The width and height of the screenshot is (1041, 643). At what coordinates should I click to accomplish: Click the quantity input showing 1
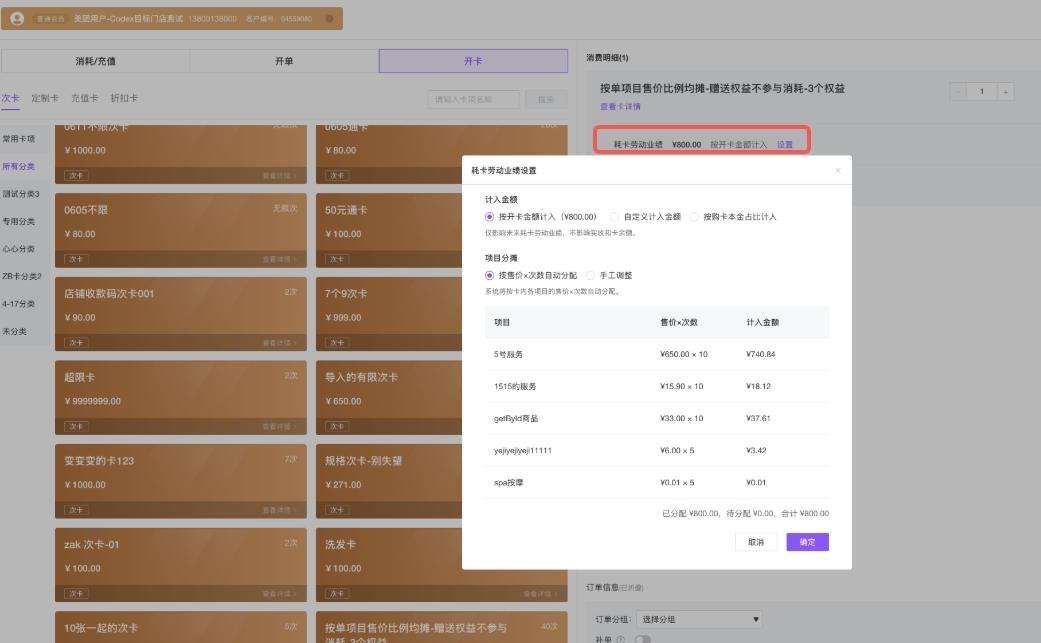pyautogui.click(x=982, y=92)
